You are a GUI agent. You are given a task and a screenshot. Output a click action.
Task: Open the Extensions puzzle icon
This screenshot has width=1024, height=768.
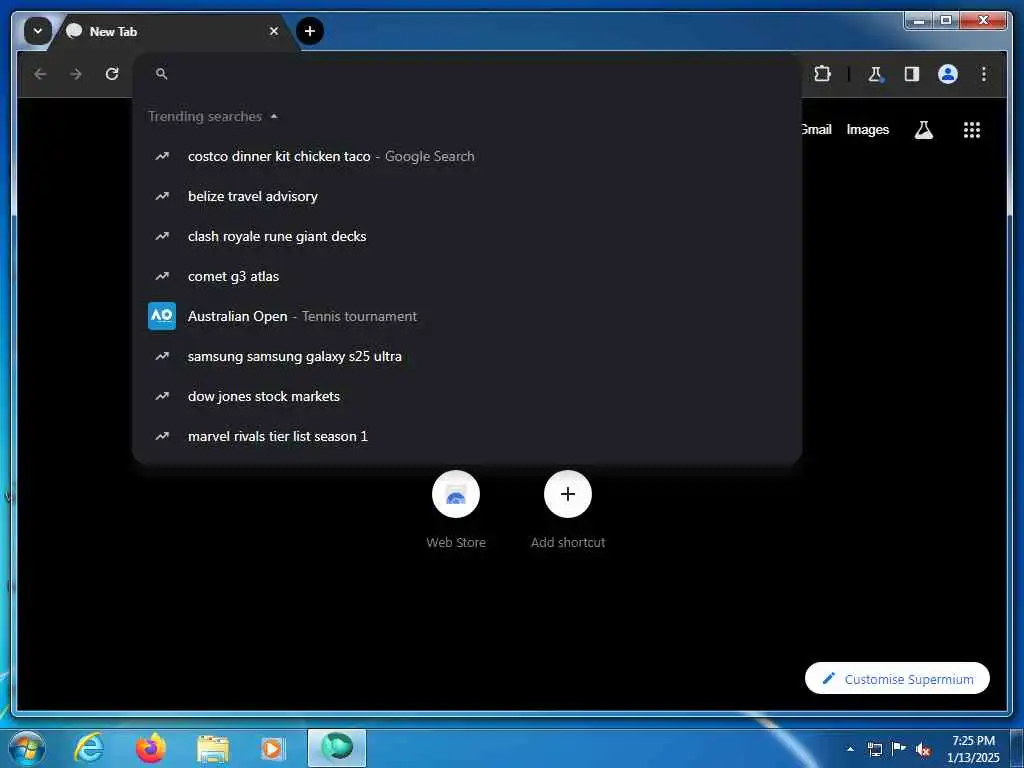(822, 74)
